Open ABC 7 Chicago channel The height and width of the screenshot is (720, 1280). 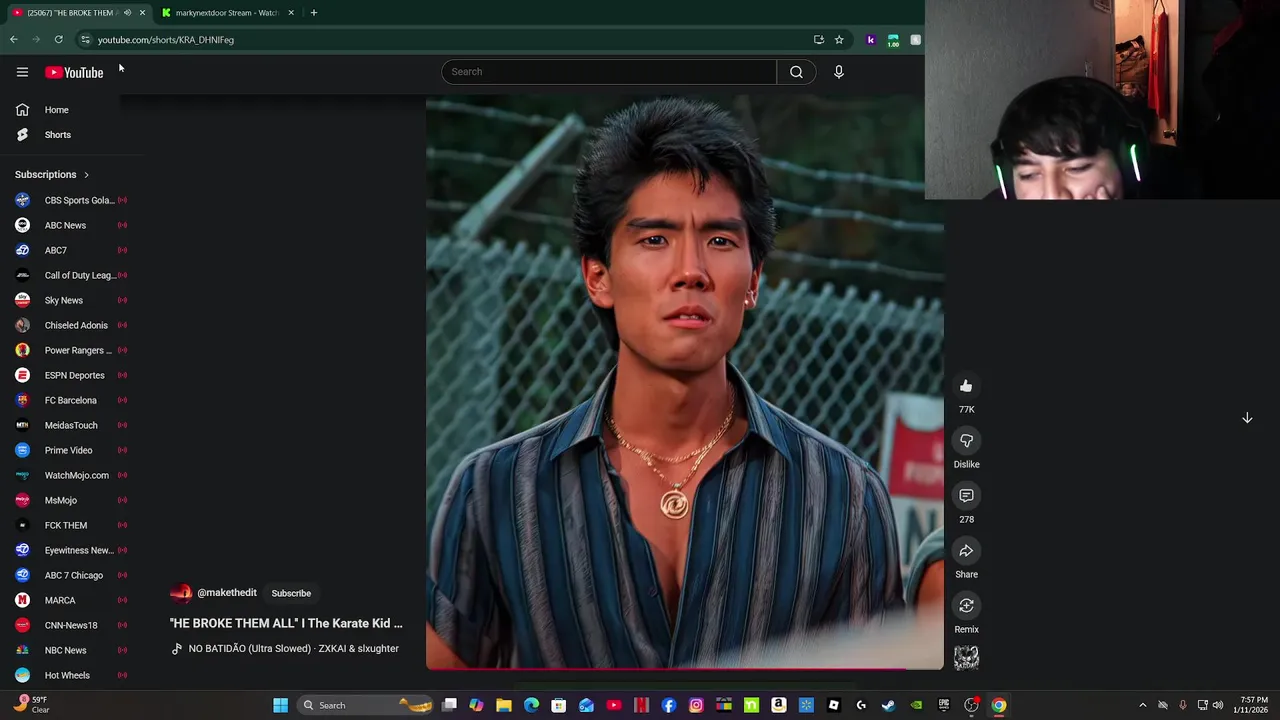(70, 575)
